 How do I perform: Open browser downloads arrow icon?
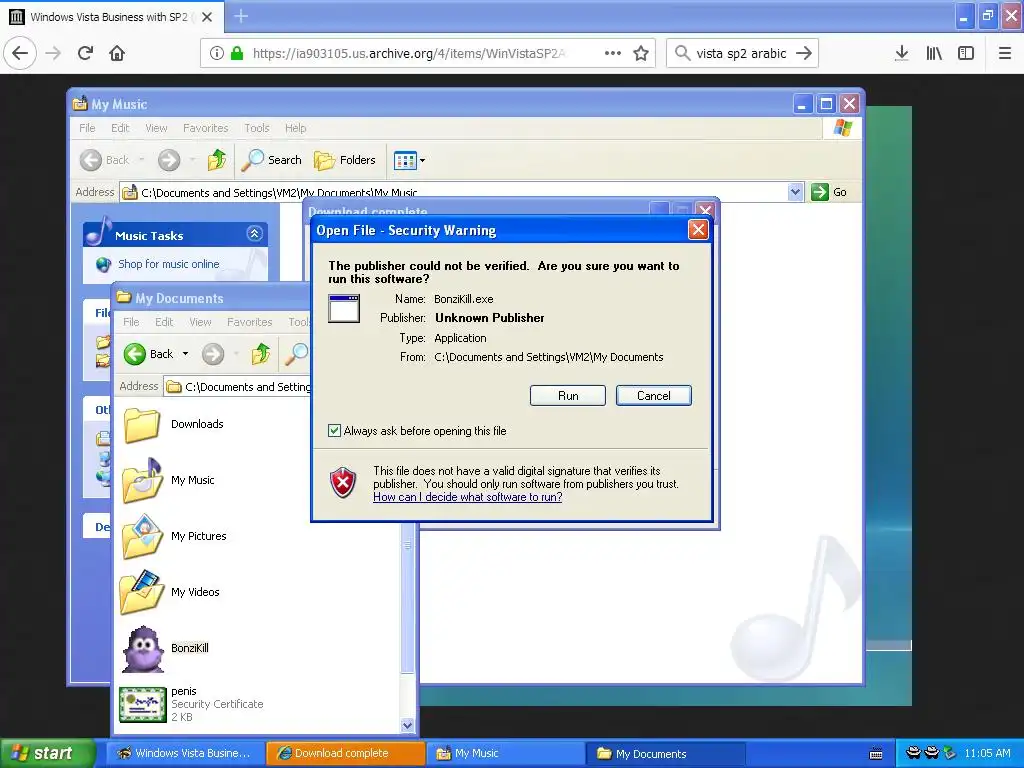point(902,53)
